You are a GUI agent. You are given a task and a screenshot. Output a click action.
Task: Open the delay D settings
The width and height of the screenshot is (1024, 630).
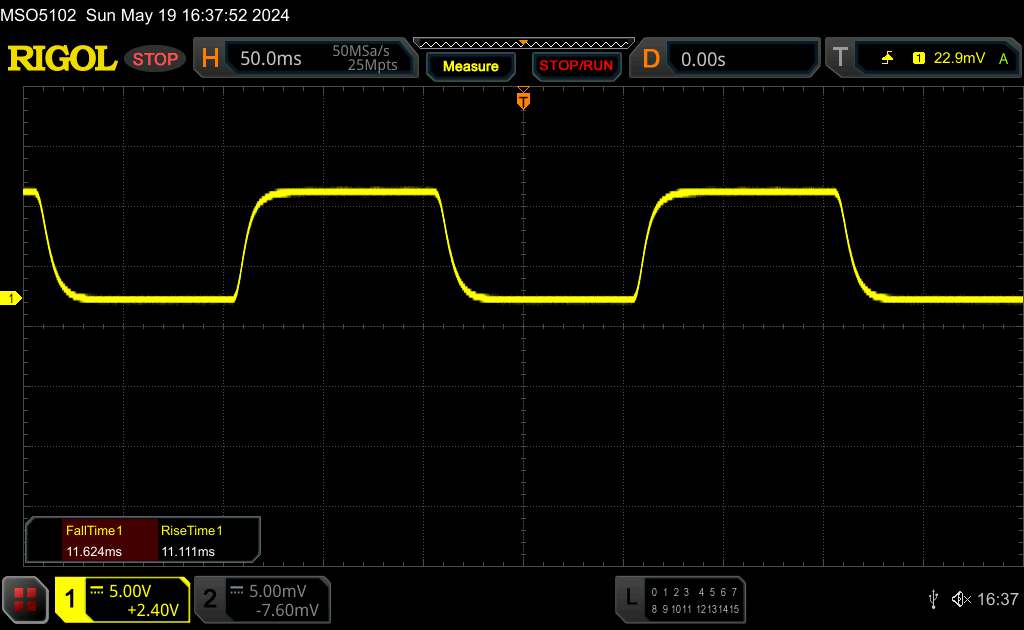[651, 59]
